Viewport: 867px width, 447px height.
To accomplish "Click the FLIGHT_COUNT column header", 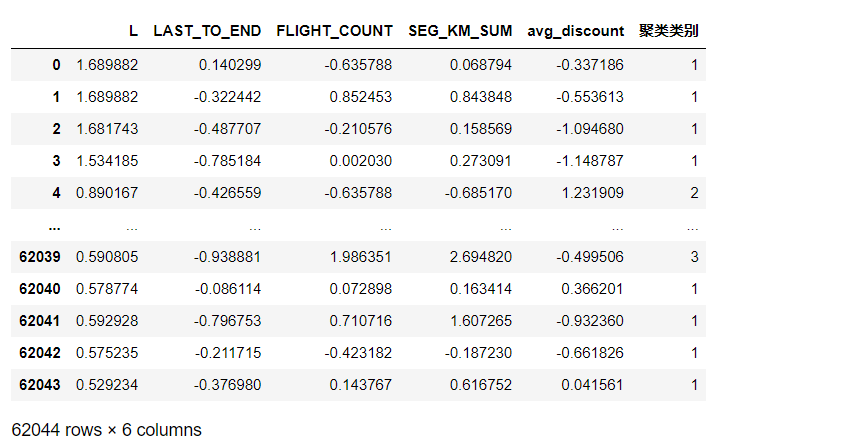I will point(335,31).
